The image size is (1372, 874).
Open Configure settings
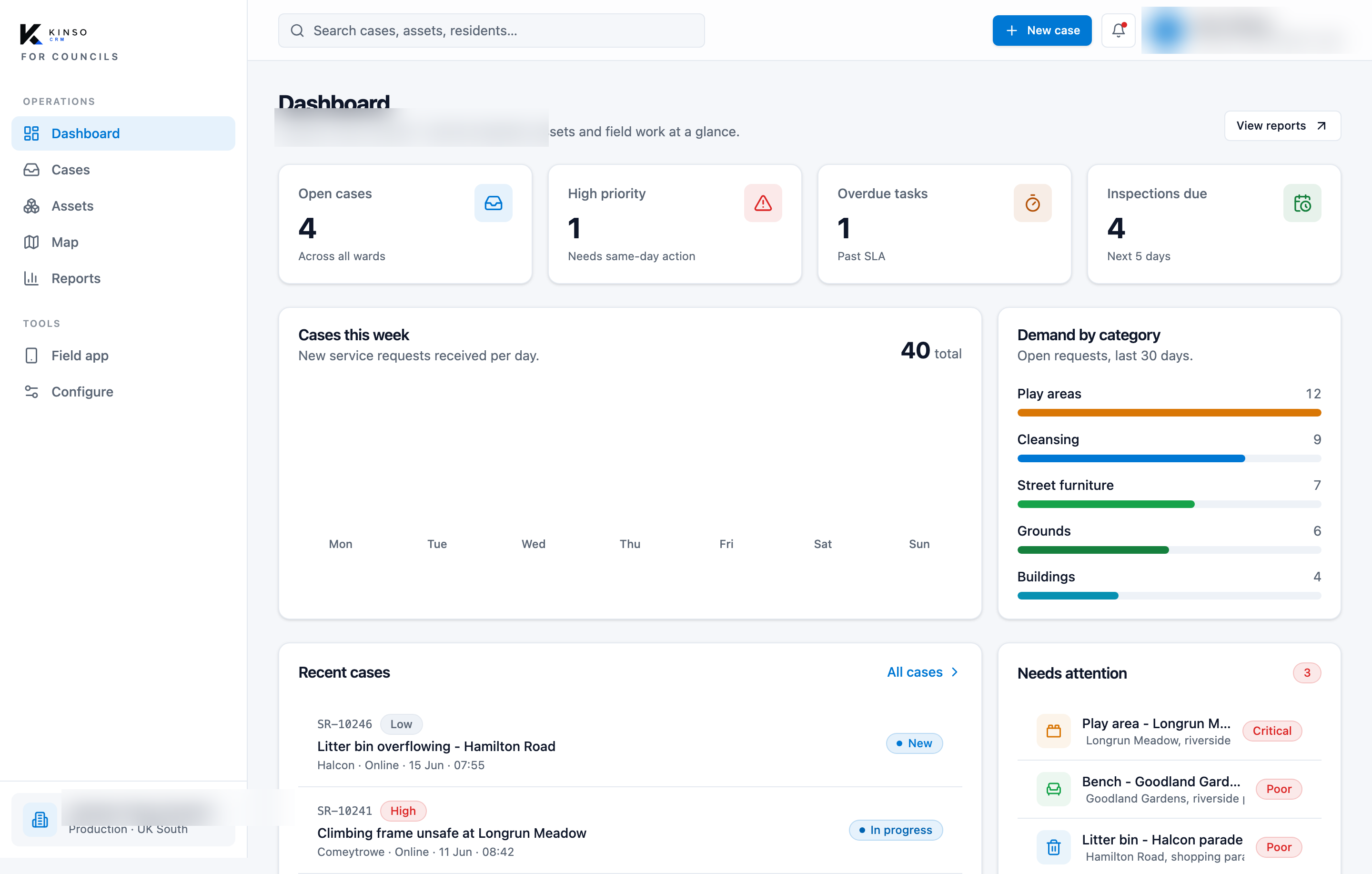coord(123,392)
